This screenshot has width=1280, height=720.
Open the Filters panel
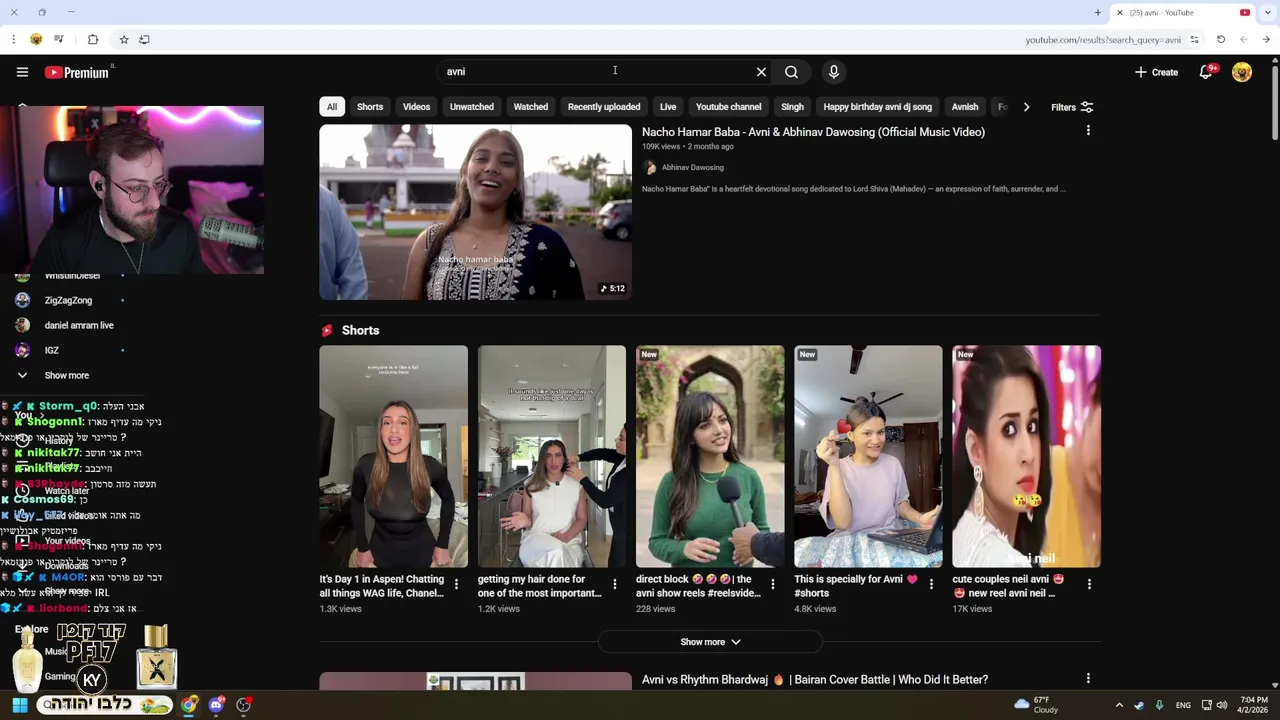[x=1072, y=107]
